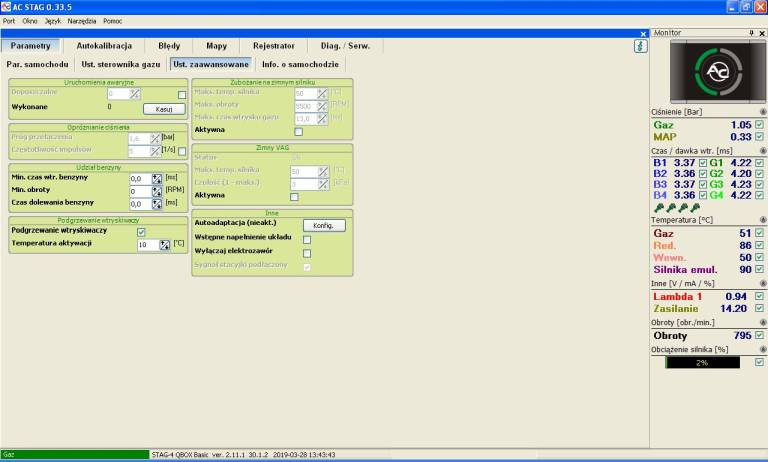Check Wstępne napełnienie układu

[x=307, y=240]
